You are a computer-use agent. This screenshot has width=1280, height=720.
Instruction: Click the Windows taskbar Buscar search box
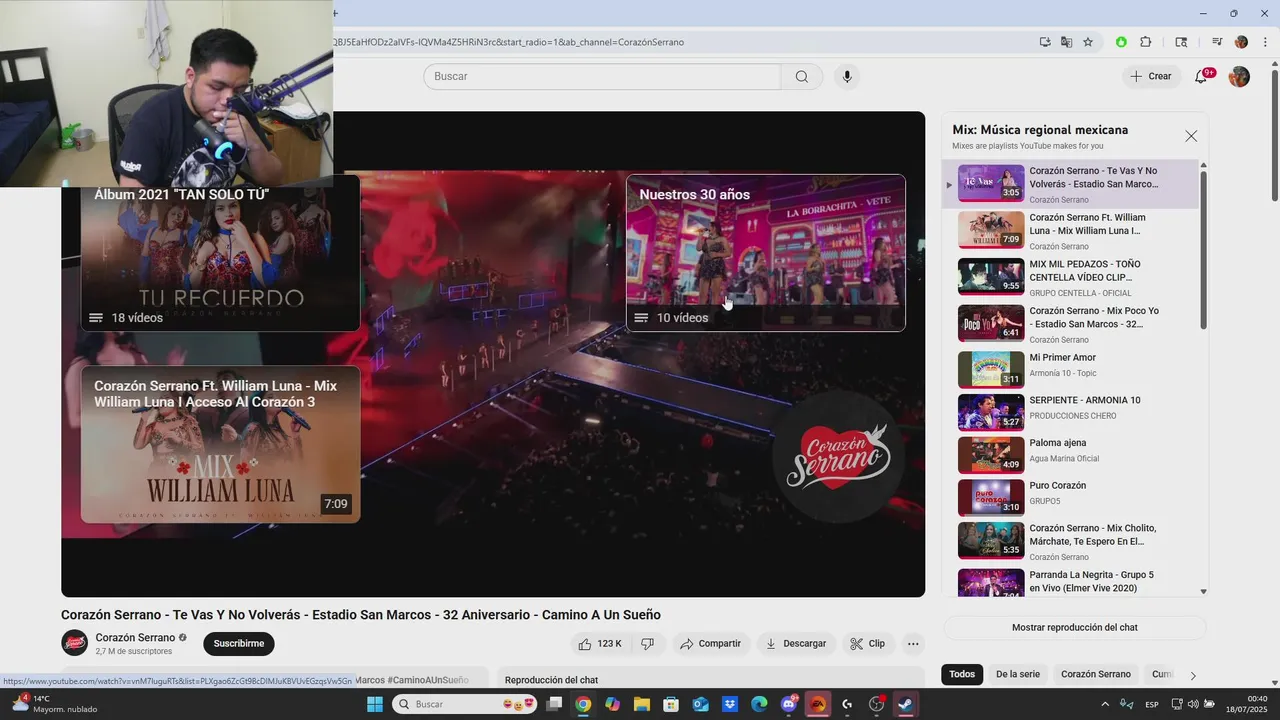tap(464, 704)
